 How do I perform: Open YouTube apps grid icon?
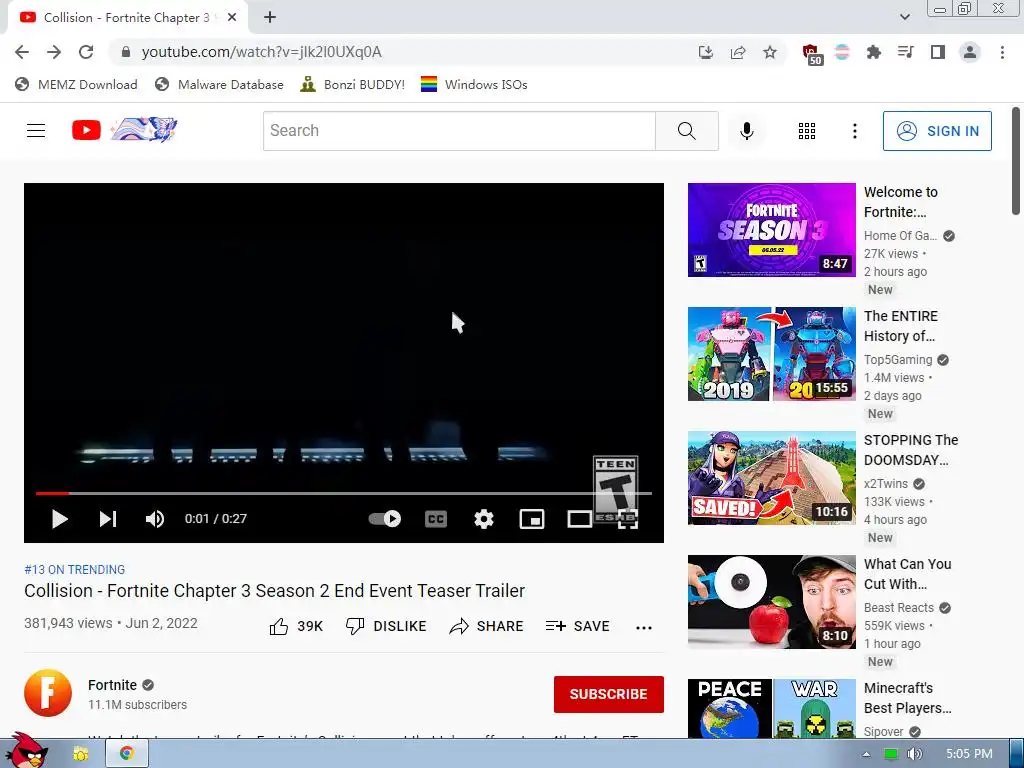(807, 131)
